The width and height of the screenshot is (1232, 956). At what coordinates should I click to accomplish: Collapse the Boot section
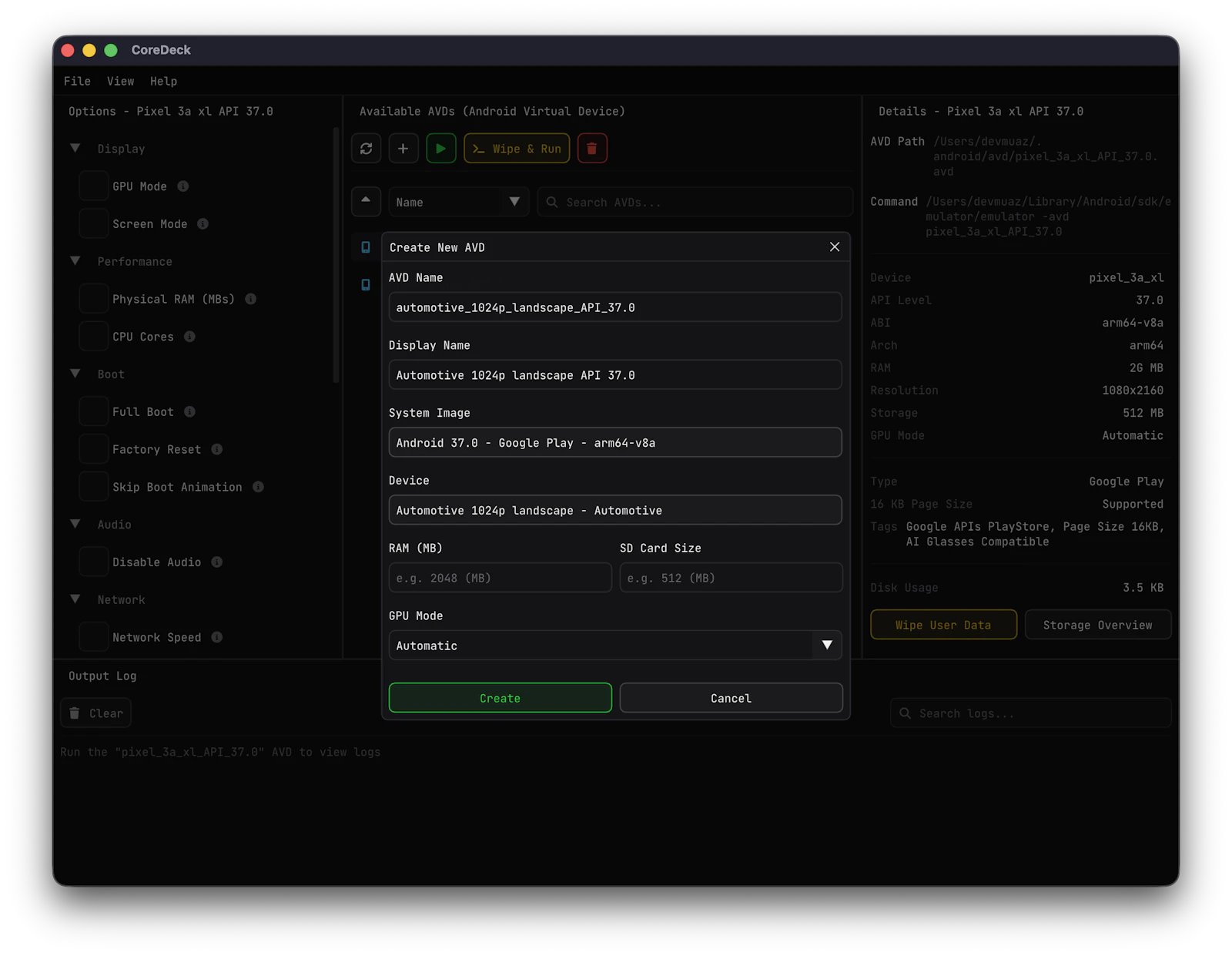[75, 374]
